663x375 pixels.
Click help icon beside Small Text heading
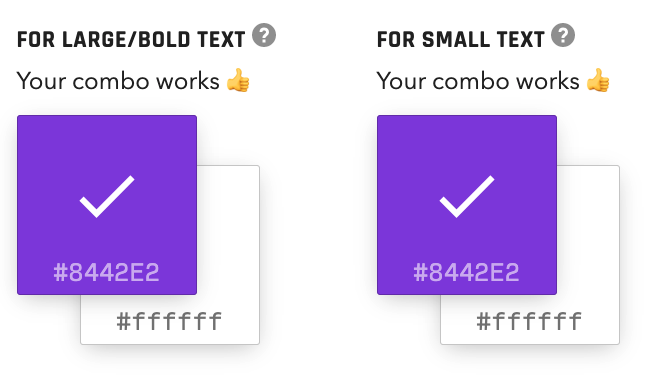563,35
